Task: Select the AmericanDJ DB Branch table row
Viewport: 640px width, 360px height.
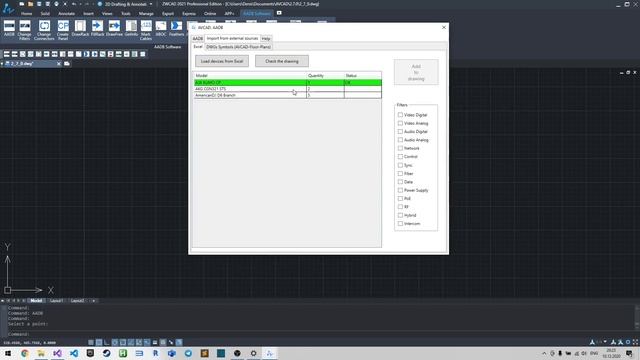Action: pos(288,95)
